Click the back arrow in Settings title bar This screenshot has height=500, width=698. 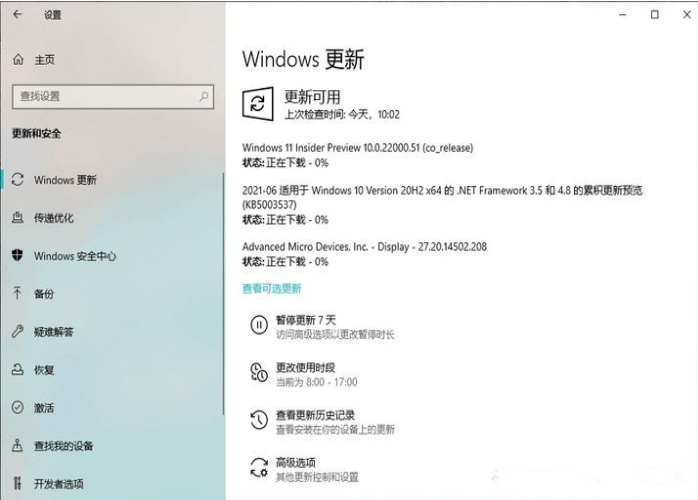(18, 15)
